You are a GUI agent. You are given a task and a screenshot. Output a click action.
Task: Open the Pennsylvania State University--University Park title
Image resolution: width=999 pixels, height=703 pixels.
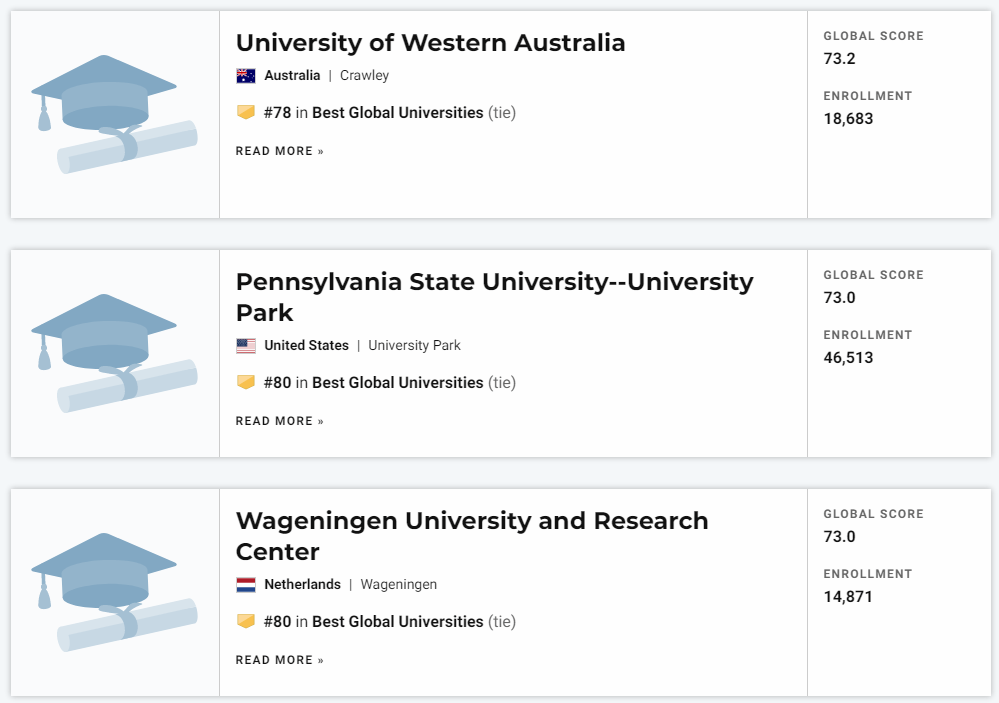[494, 297]
